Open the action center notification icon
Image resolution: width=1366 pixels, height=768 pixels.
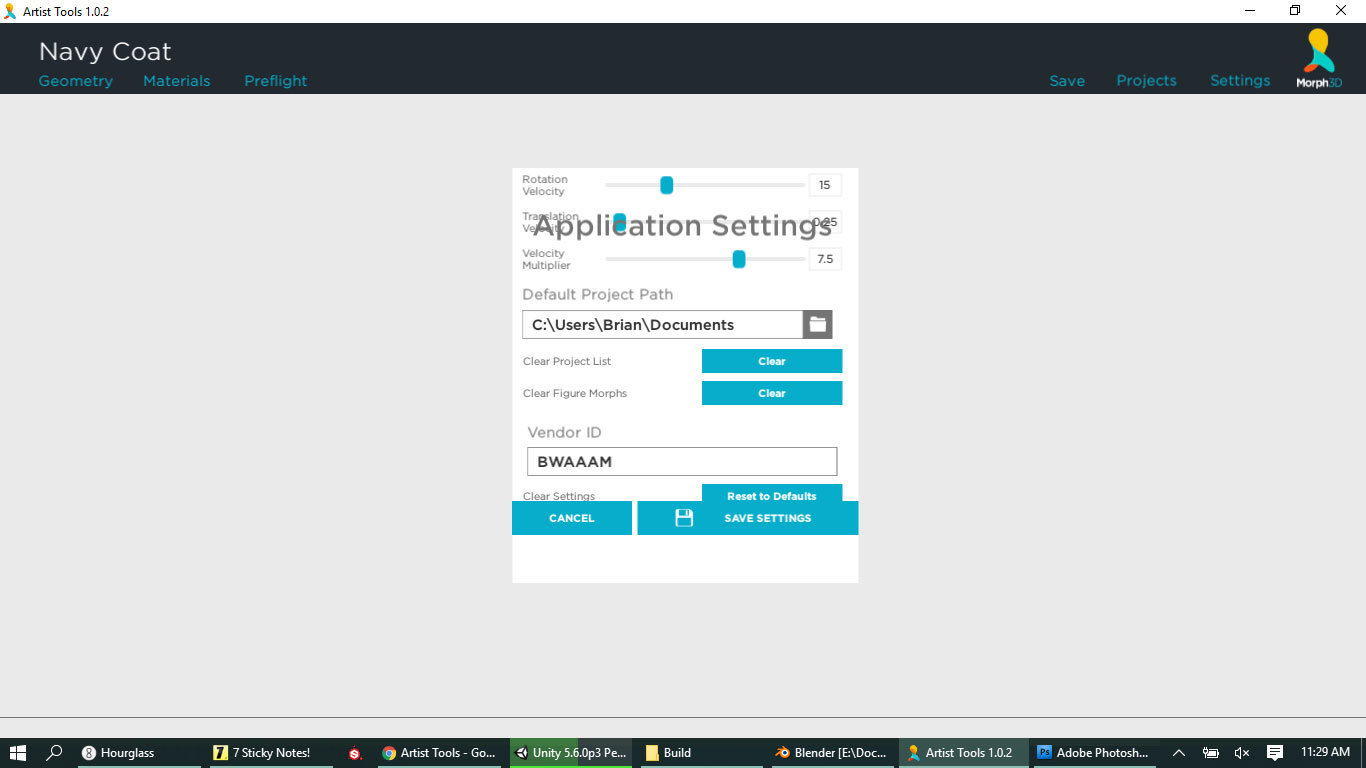[1275, 753]
